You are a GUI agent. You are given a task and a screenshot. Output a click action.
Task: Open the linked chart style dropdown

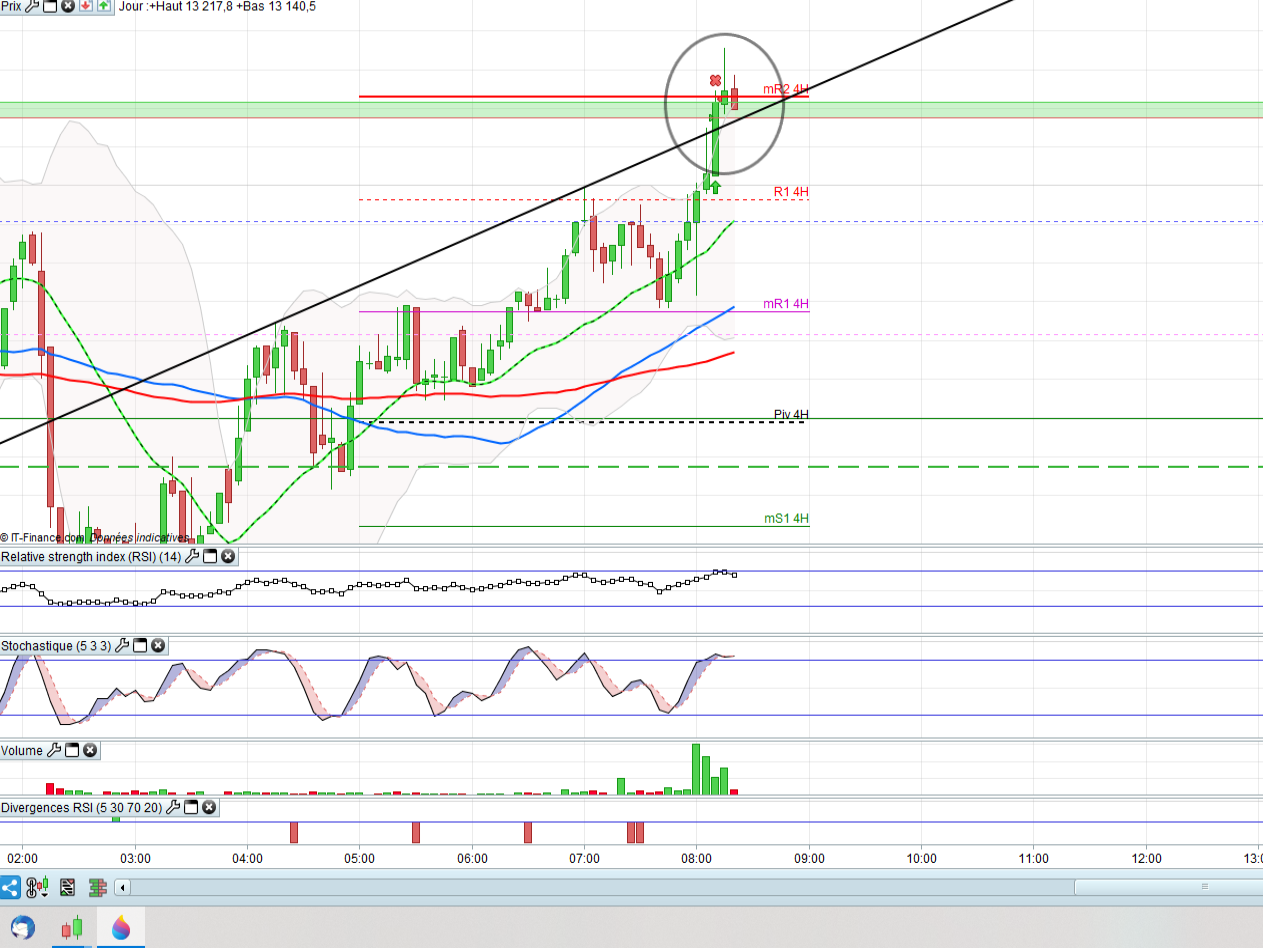37,886
